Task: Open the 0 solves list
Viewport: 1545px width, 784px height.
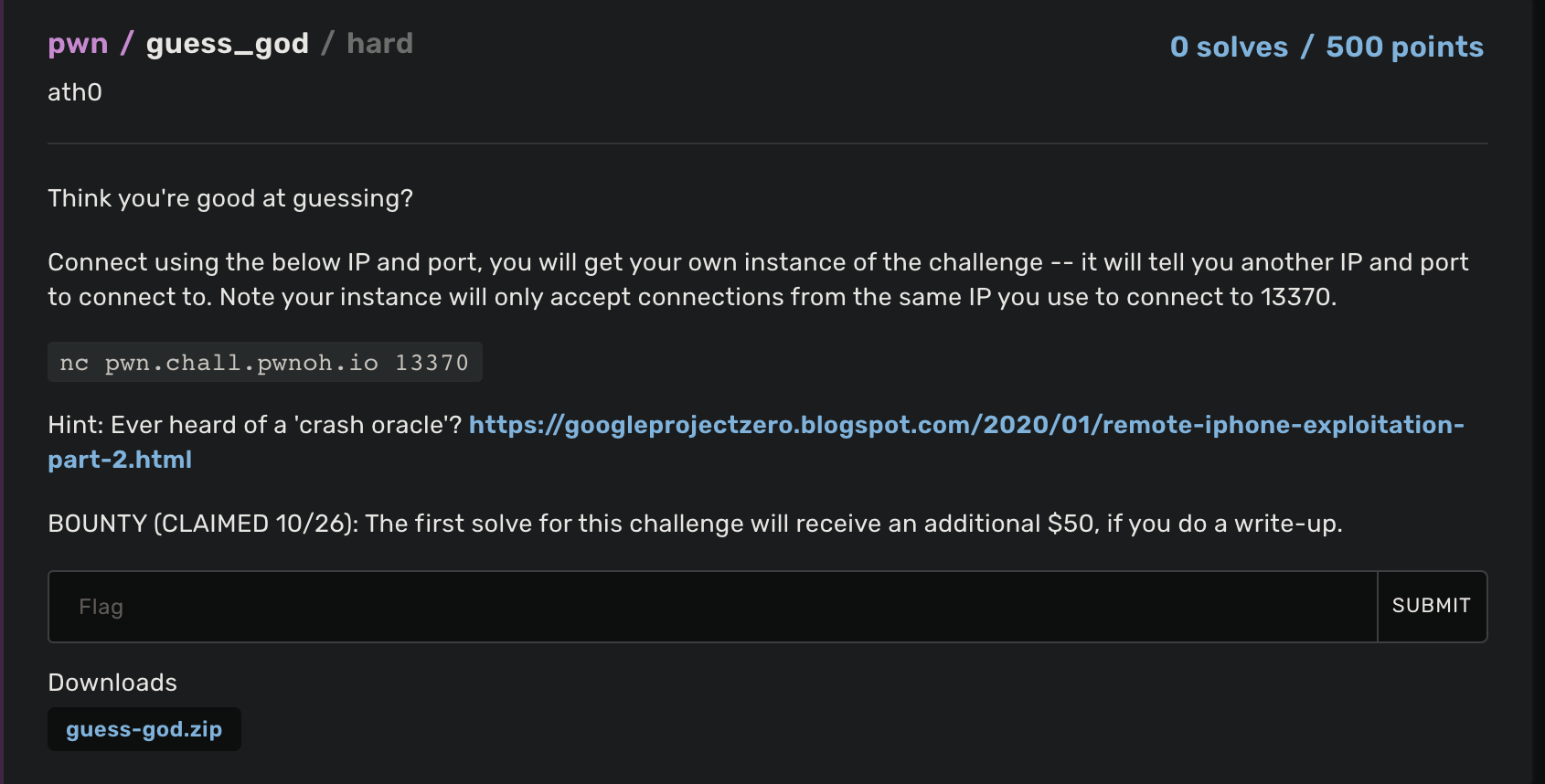Action: pos(1229,47)
